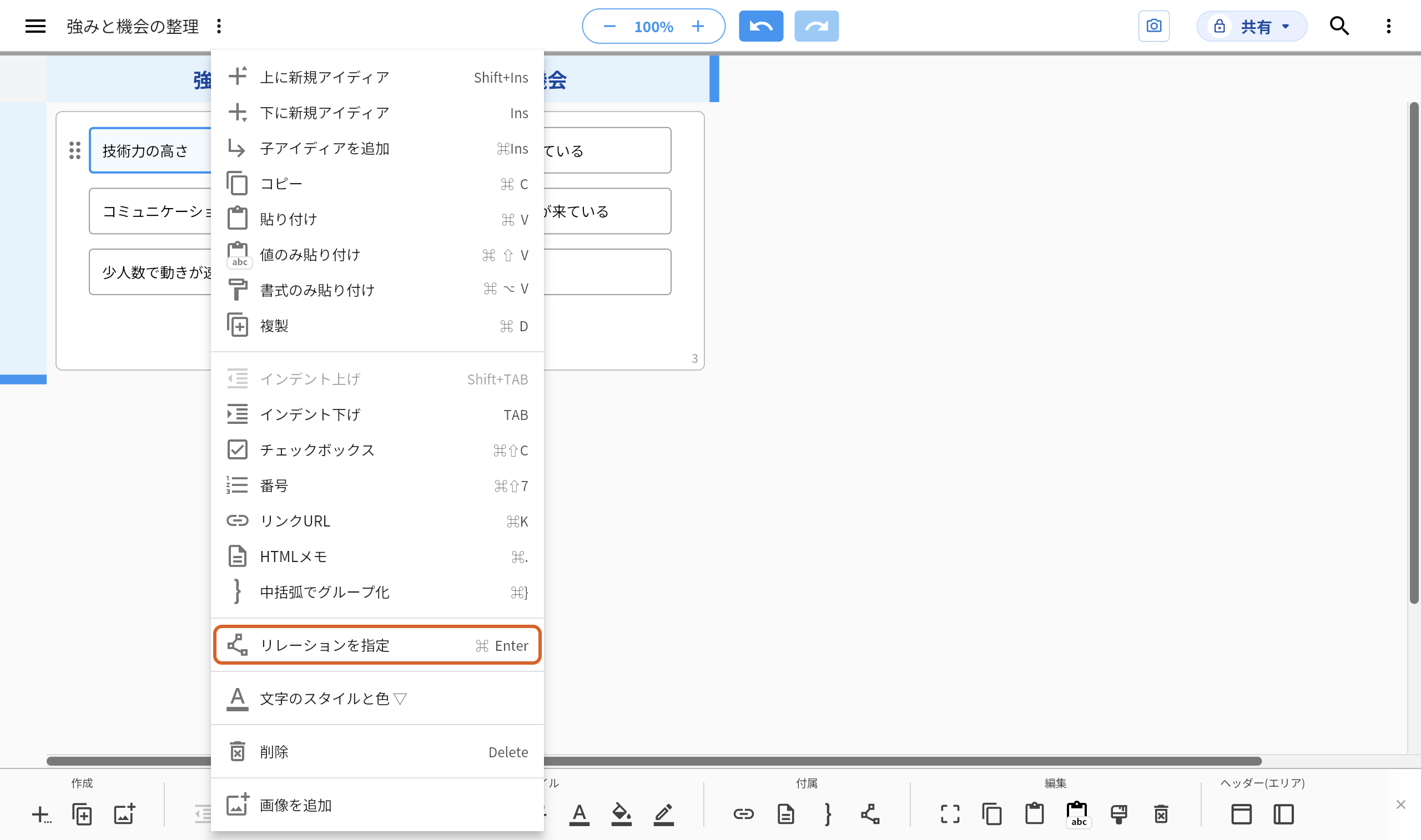
Task: Select リレーションを指定 menu entry
Action: tap(377, 645)
